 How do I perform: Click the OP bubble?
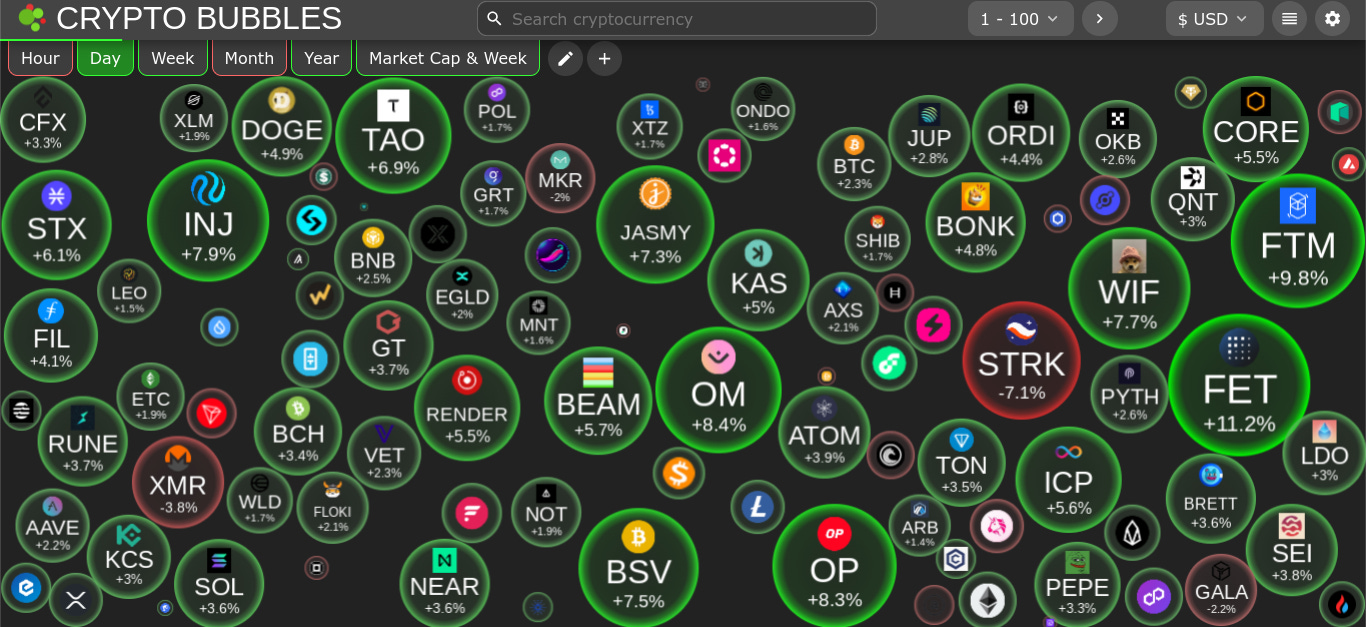834,566
